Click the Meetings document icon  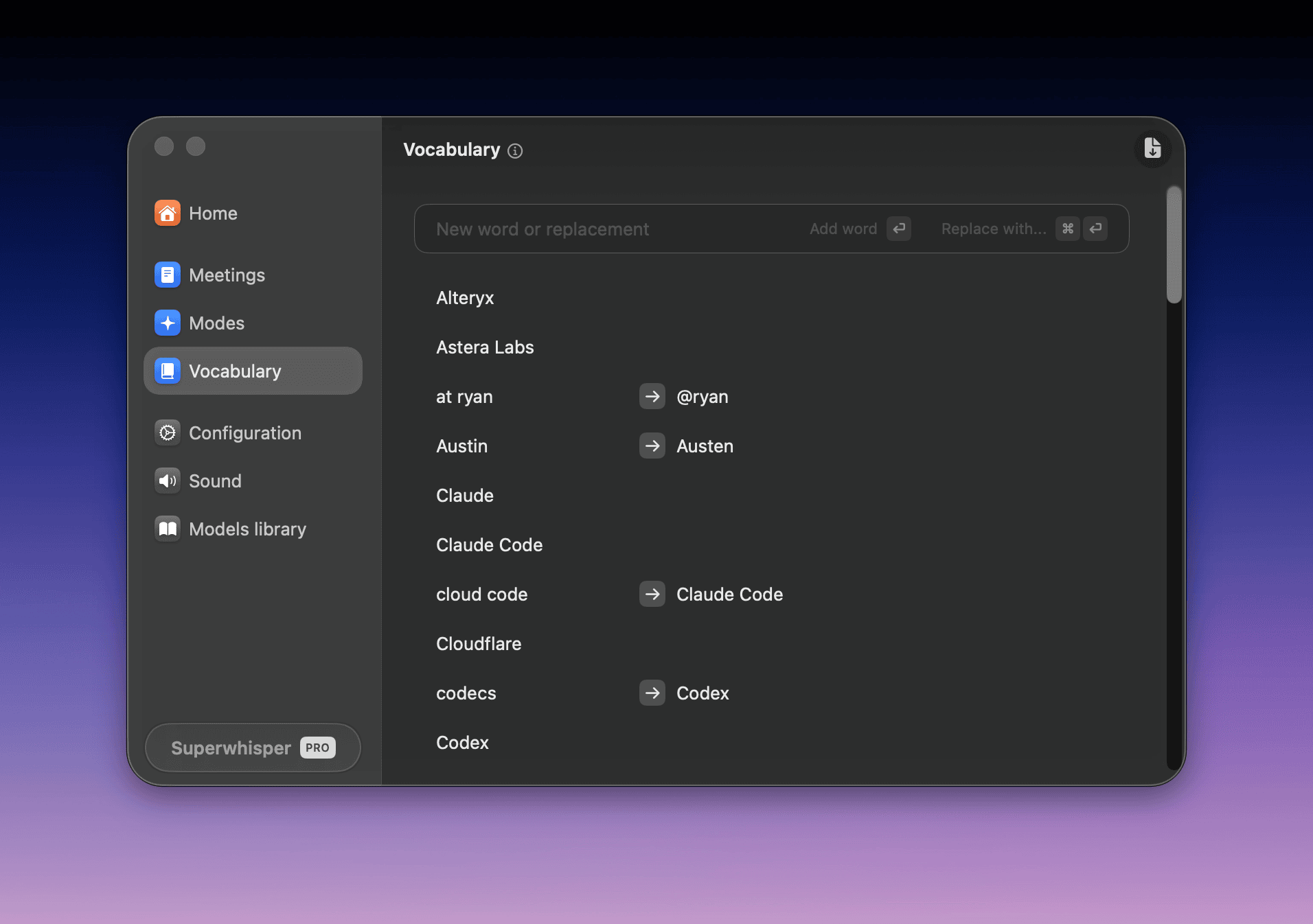click(x=168, y=275)
